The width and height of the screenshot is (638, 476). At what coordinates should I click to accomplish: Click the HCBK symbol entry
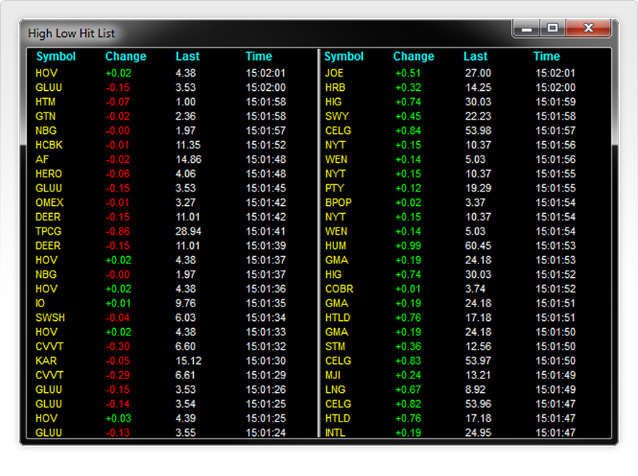coord(49,145)
